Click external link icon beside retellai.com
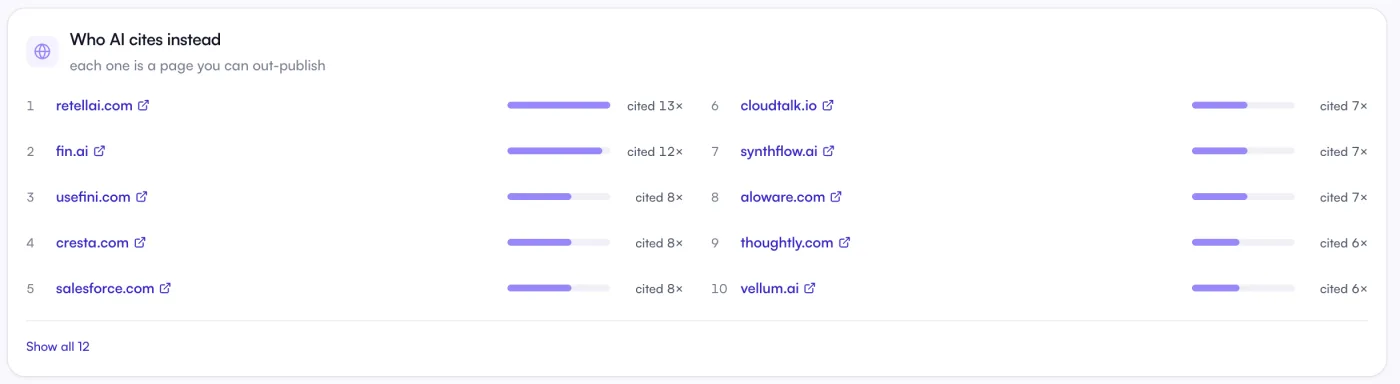The image size is (1400, 384). tap(143, 105)
